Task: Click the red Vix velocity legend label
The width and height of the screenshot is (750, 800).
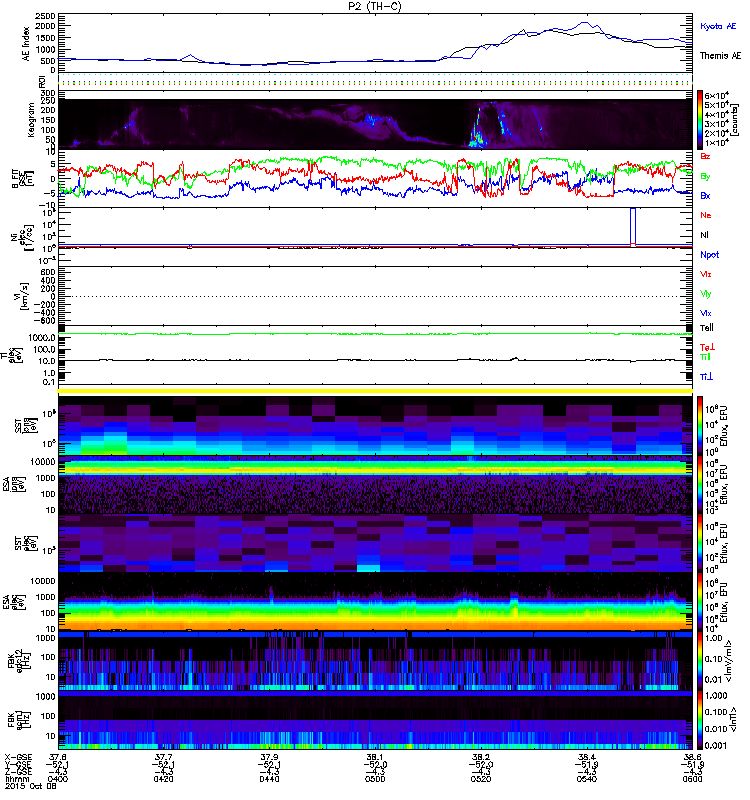Action: (x=705, y=274)
